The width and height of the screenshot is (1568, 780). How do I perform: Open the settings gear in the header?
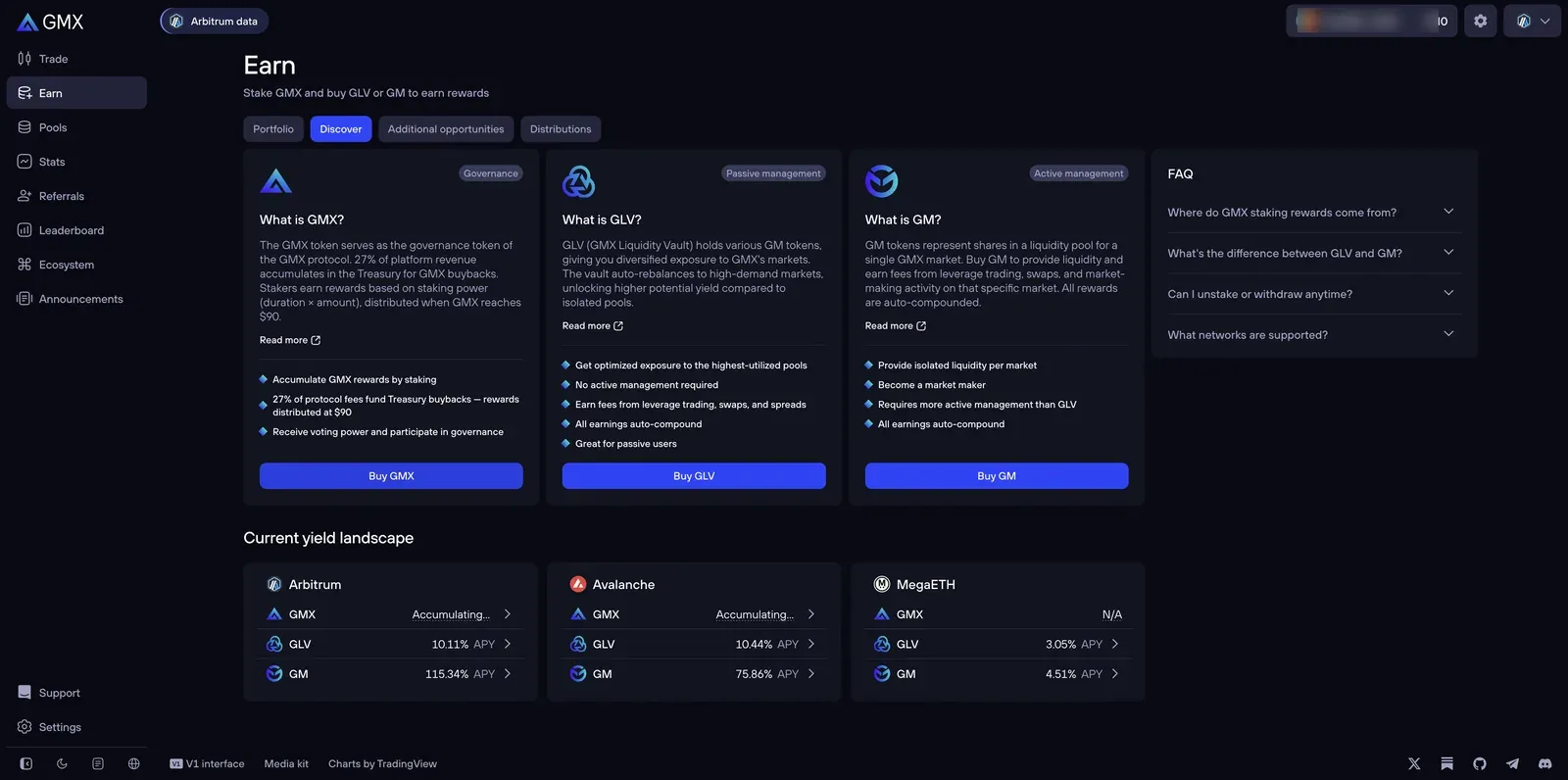[x=1480, y=21]
